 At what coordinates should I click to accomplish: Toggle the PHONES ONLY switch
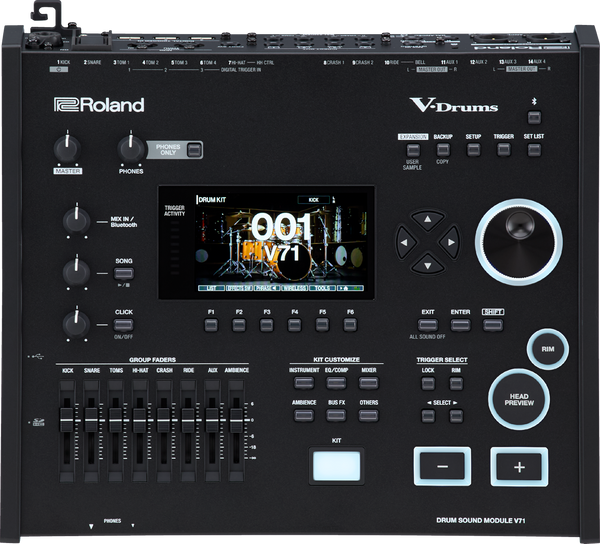tap(194, 150)
